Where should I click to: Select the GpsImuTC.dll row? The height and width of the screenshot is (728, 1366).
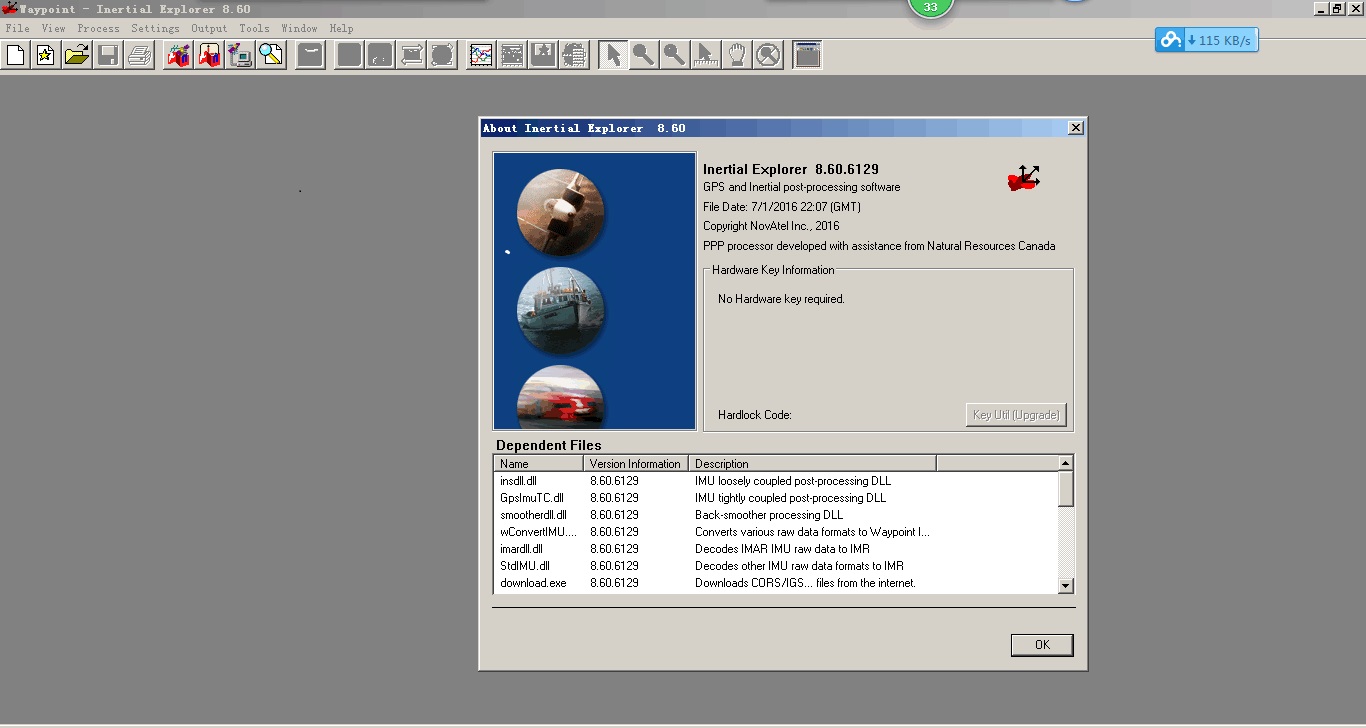pyautogui.click(x=775, y=498)
